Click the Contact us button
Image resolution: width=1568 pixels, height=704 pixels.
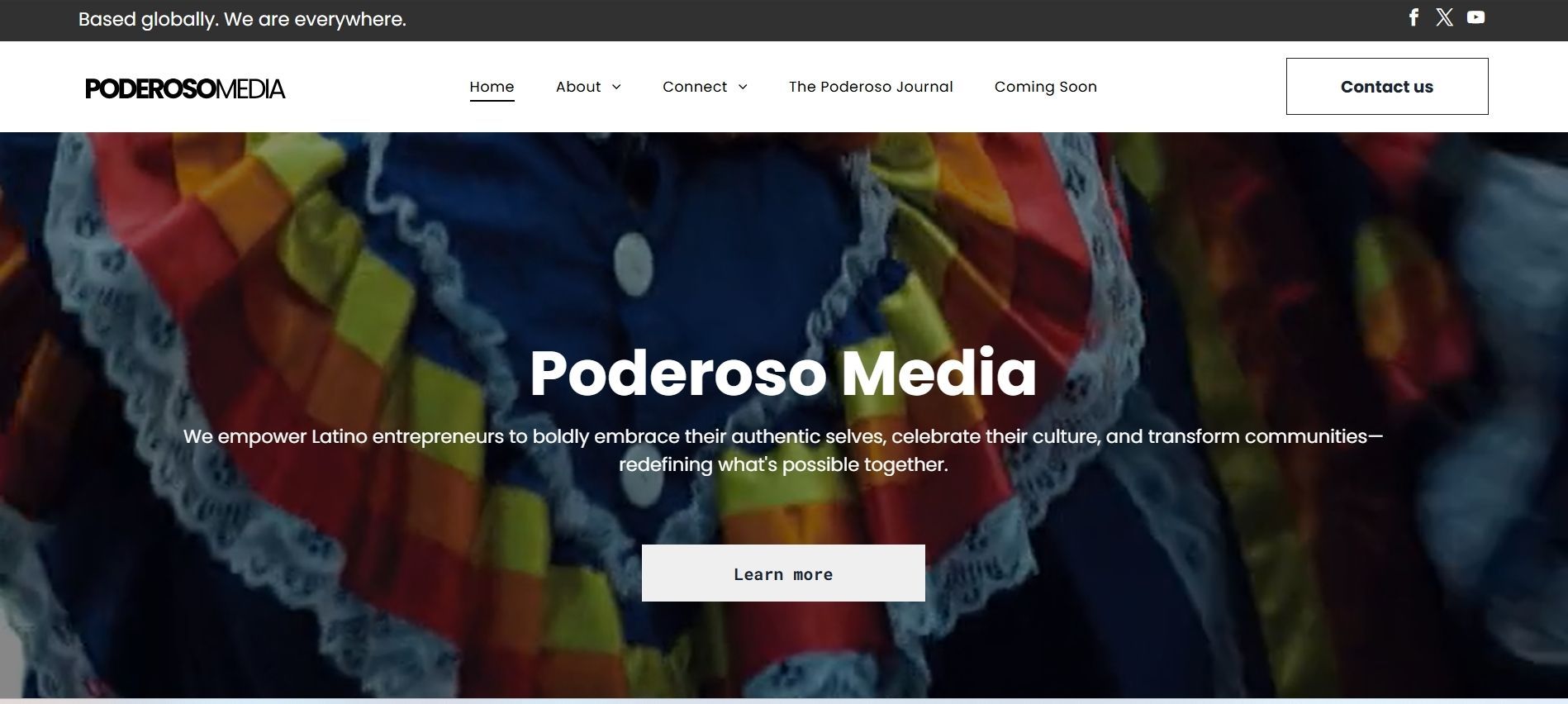pos(1387,87)
